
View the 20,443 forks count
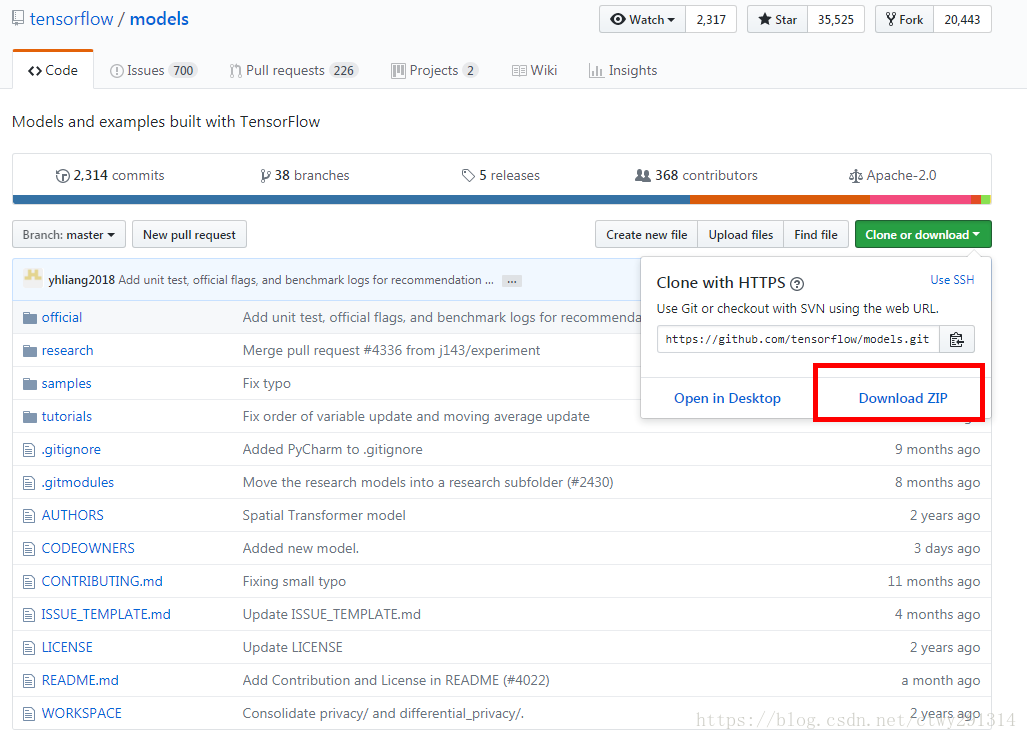coord(962,20)
